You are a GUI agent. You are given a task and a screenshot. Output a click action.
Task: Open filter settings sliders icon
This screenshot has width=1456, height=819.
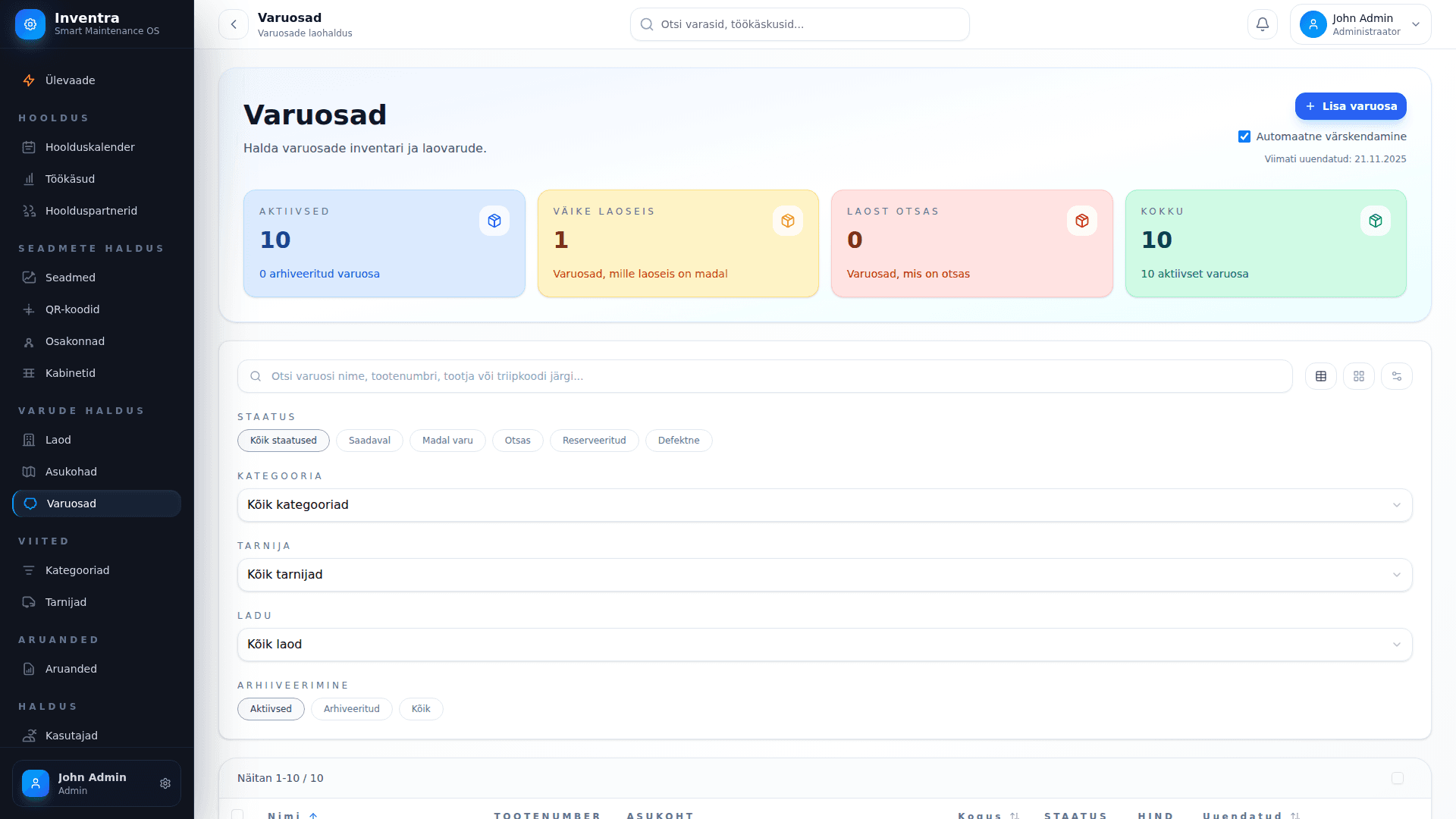pyautogui.click(x=1396, y=376)
